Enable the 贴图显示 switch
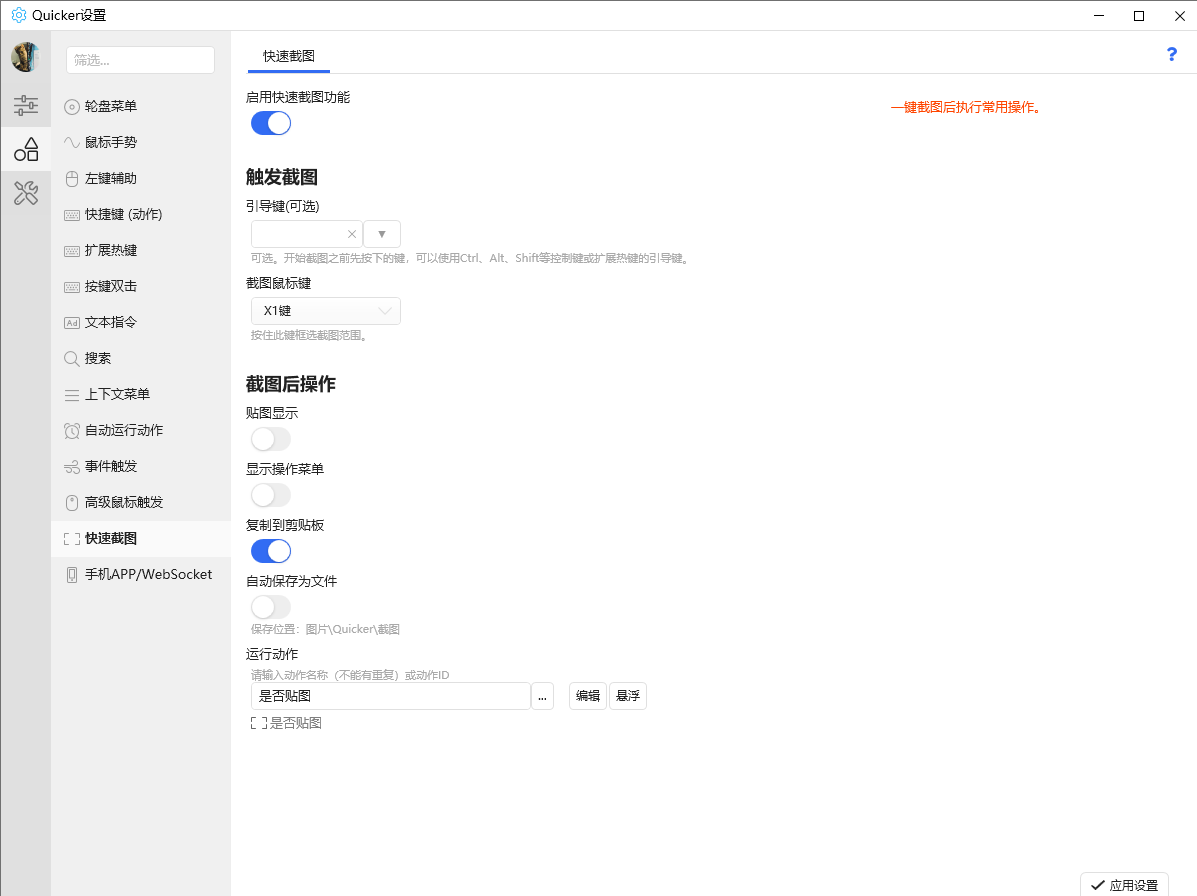Screen dimensions: 1197x896 click(271, 439)
